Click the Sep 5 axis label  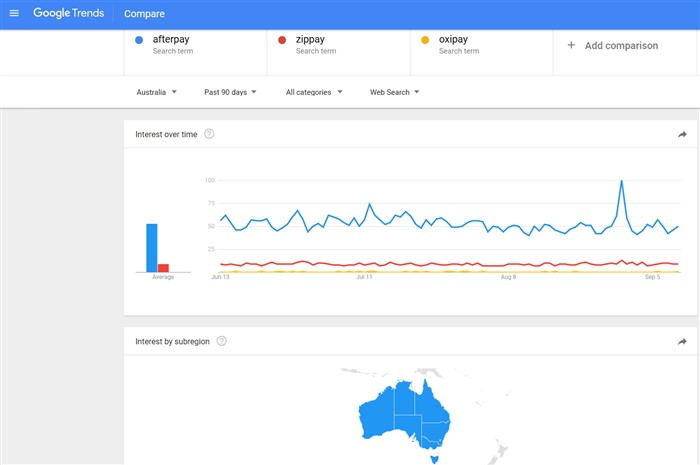(652, 277)
